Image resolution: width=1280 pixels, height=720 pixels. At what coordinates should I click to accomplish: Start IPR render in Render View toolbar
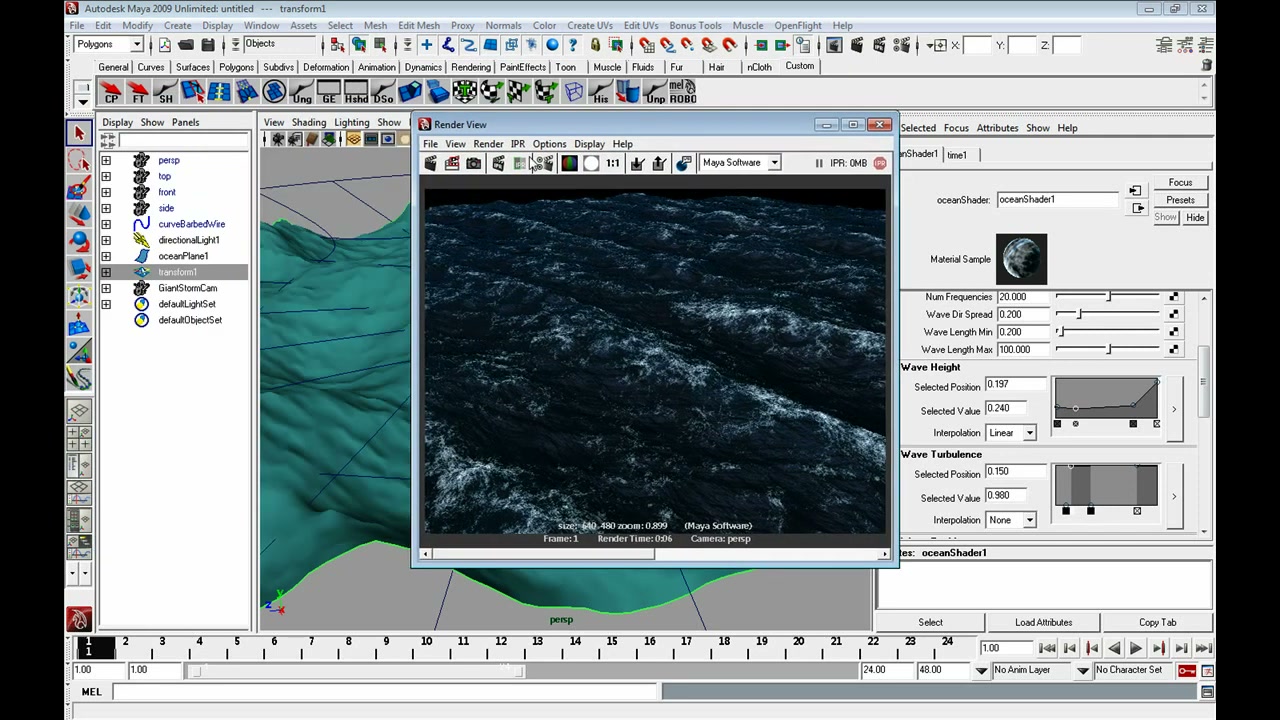[x=498, y=163]
